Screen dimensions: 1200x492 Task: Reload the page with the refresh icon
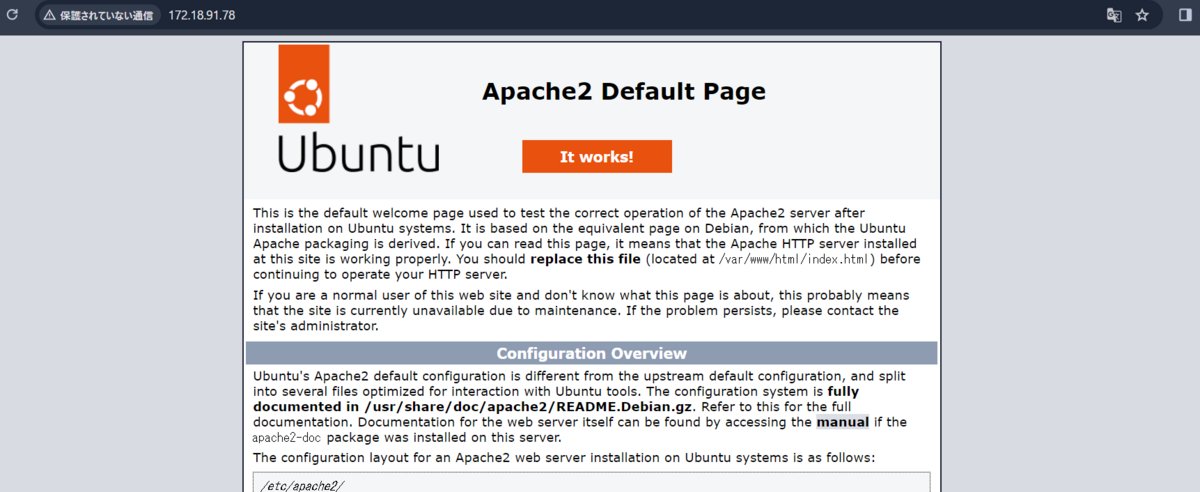coord(13,15)
